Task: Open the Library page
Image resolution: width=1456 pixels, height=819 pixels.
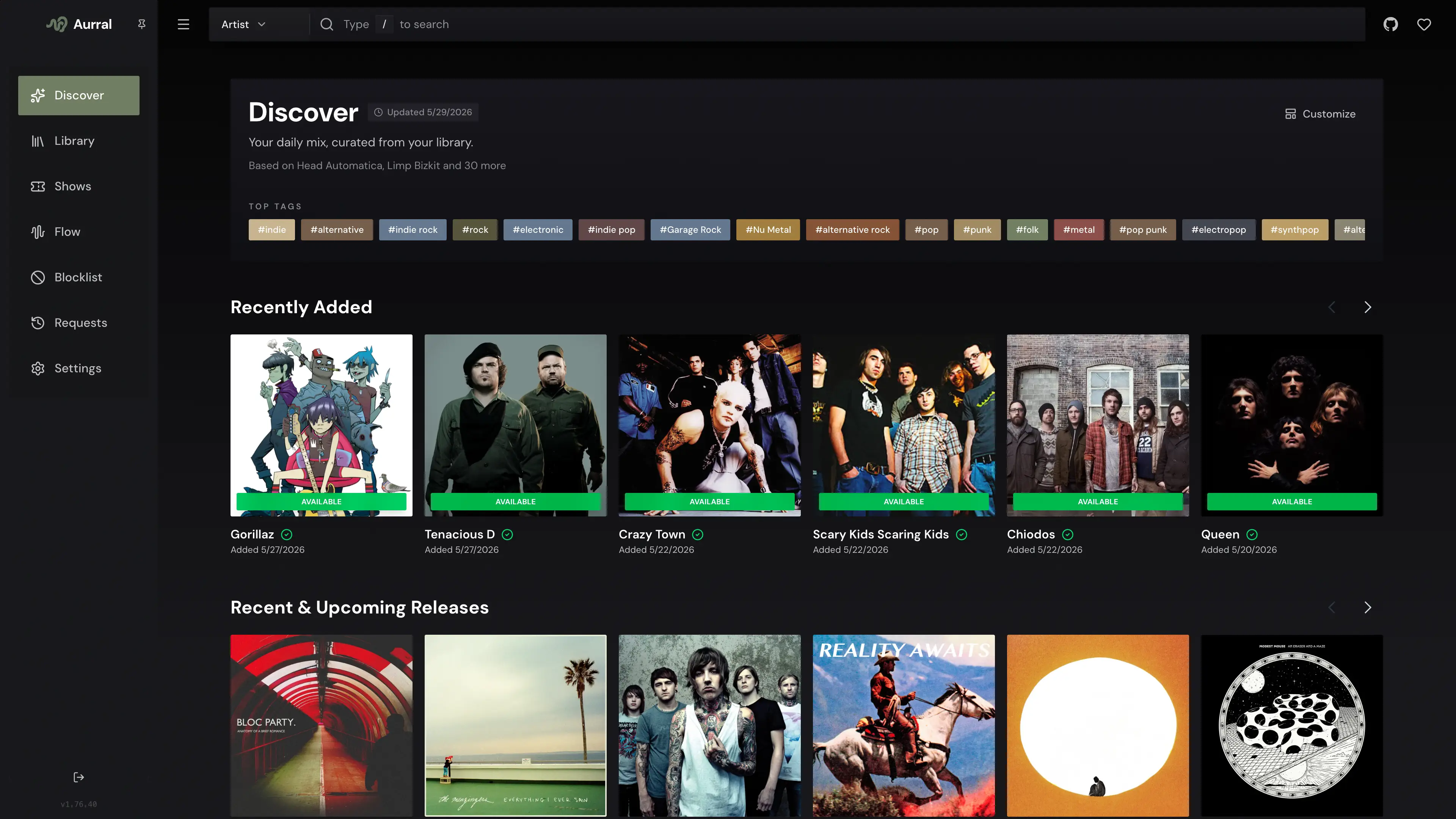Action: (x=78, y=141)
